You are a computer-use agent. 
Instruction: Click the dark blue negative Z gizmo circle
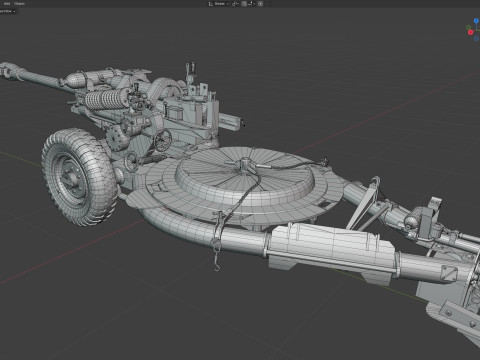[x=476, y=39]
